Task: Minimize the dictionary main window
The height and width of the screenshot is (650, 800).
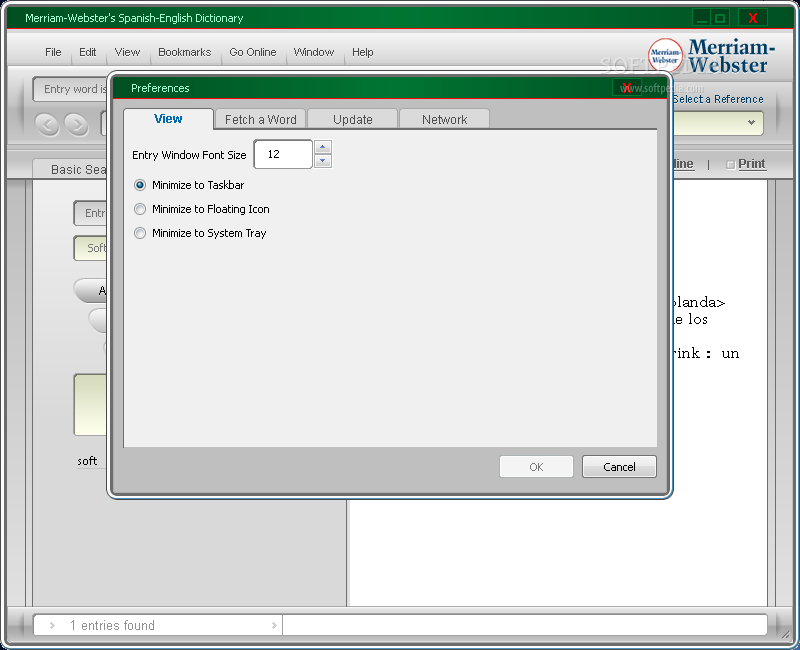Action: pyautogui.click(x=702, y=18)
